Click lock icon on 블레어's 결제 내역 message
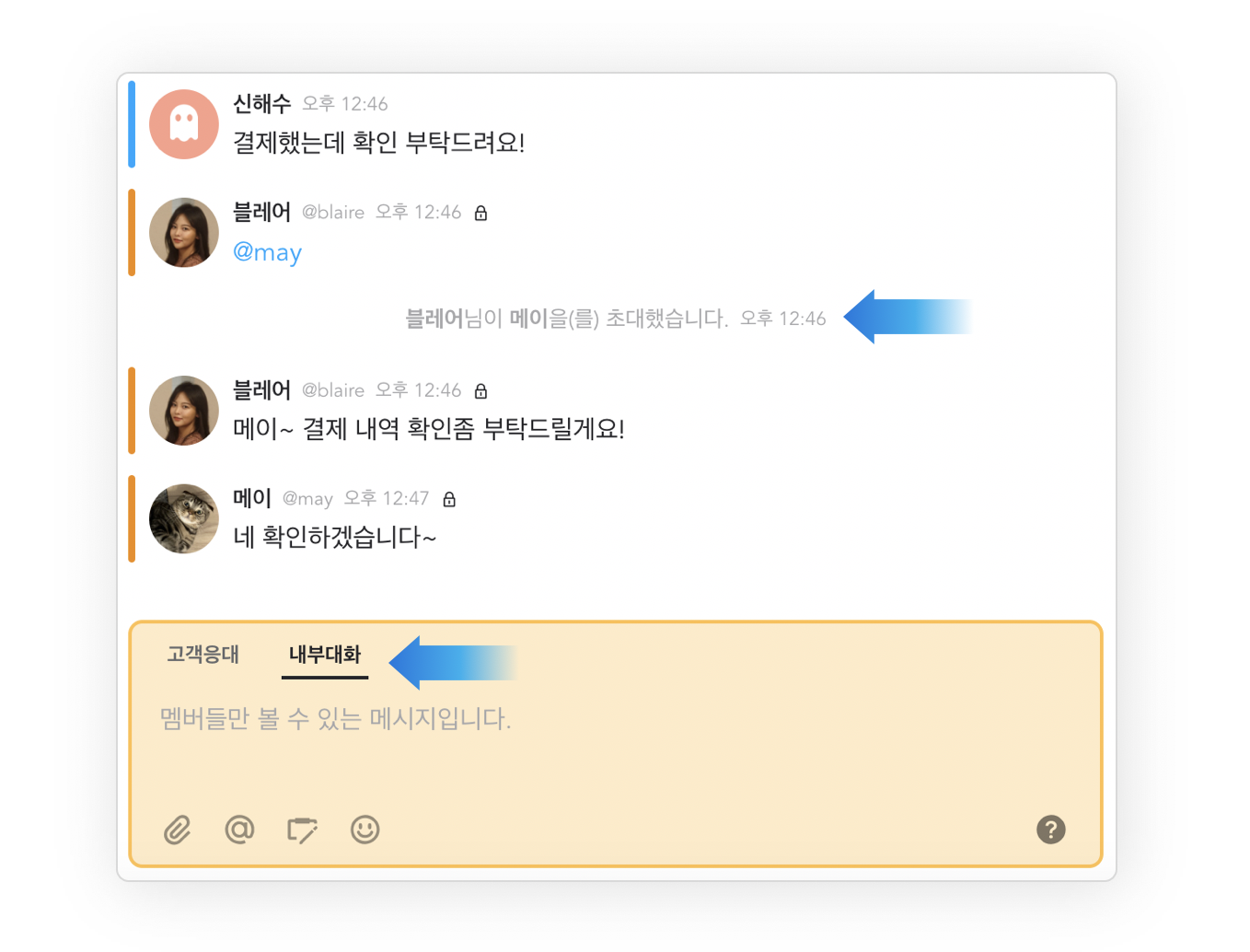 tap(480, 391)
